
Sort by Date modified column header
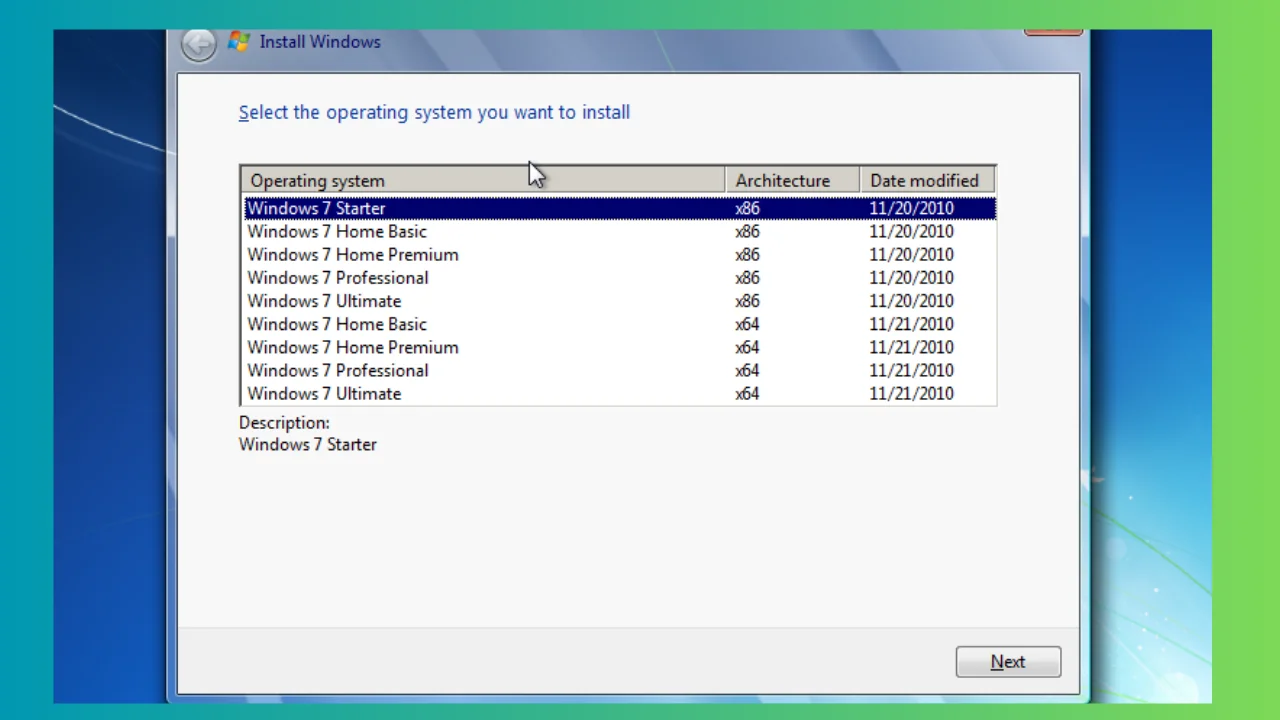tap(927, 180)
